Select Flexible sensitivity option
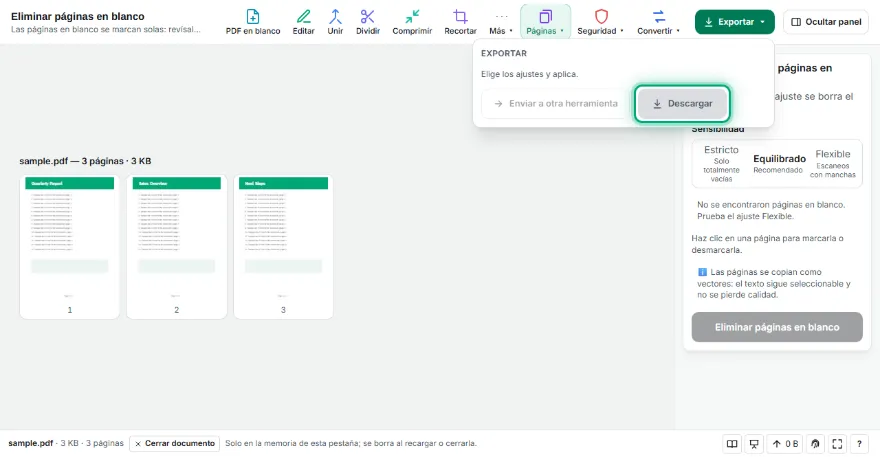 click(833, 163)
